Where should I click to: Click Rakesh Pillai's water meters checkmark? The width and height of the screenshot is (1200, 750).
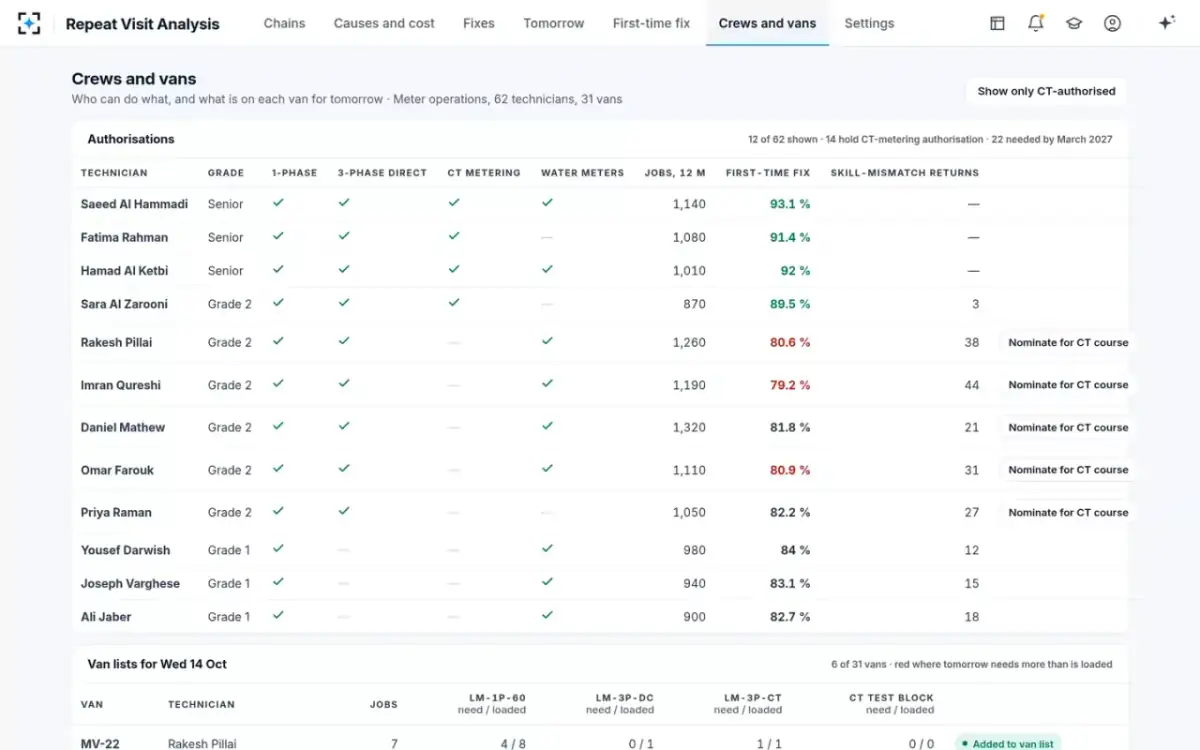click(547, 341)
